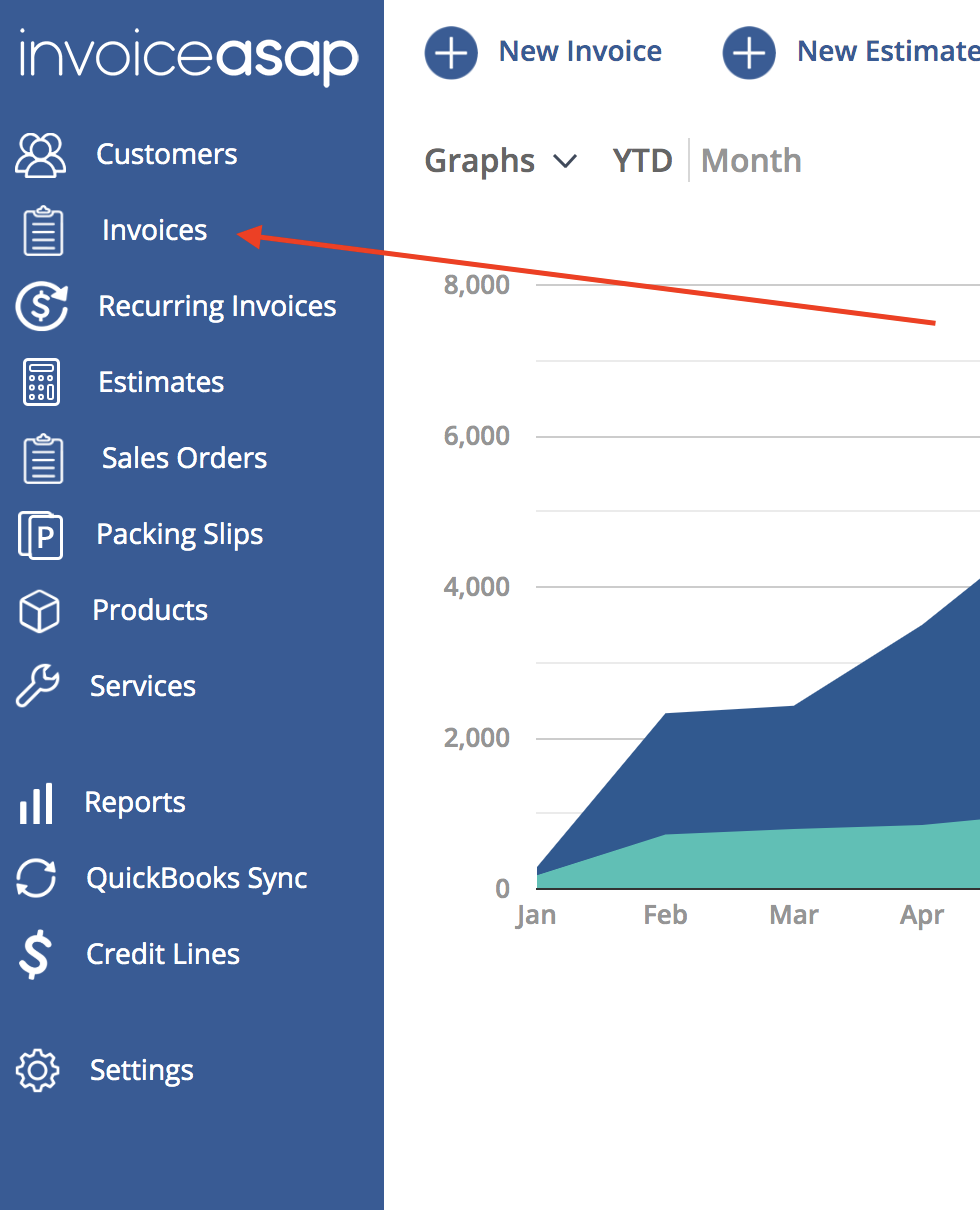Image resolution: width=980 pixels, height=1210 pixels.
Task: Click the chart area near April
Action: pos(920,750)
